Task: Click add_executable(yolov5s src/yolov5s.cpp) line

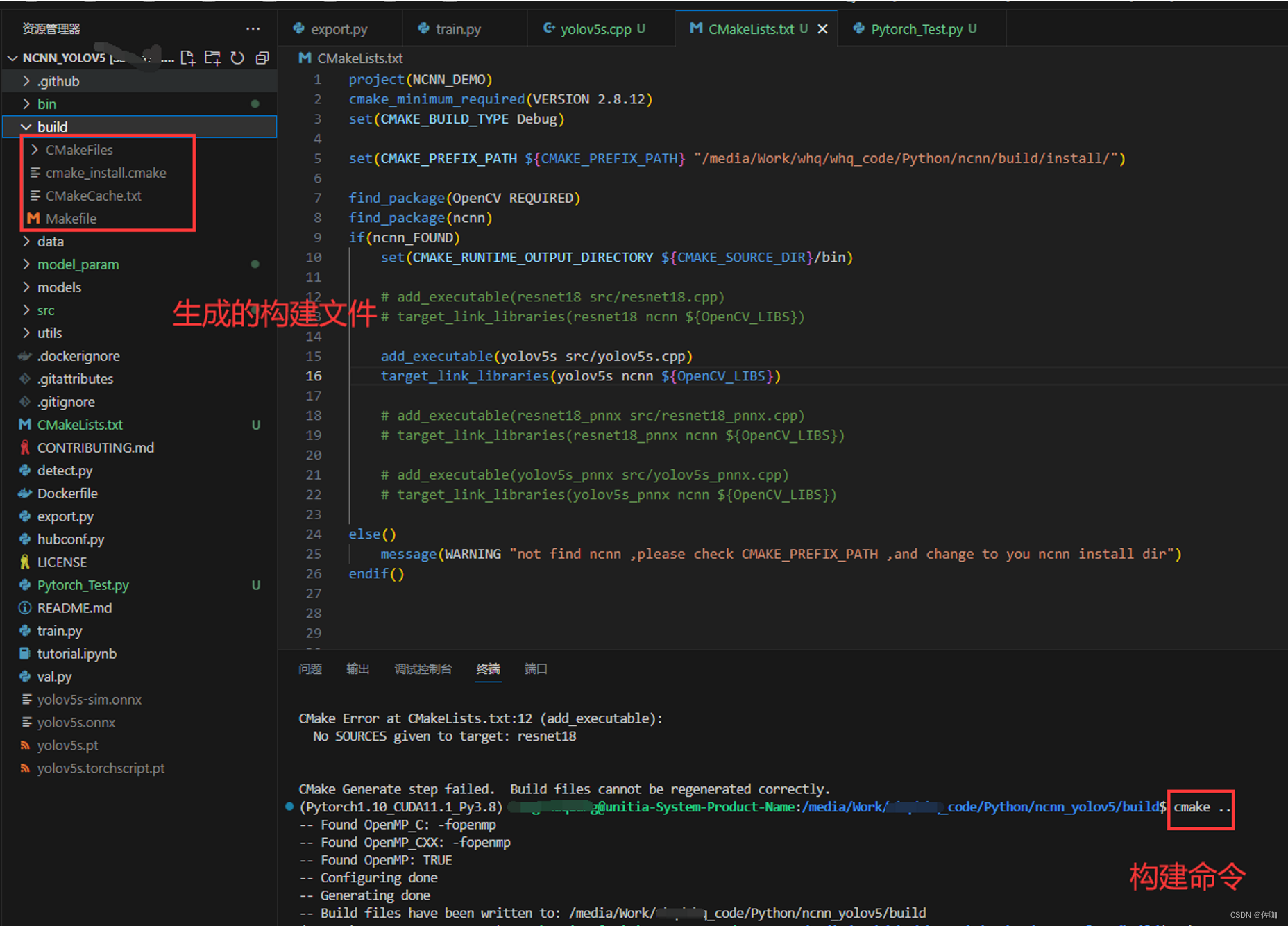Action: tap(536, 356)
